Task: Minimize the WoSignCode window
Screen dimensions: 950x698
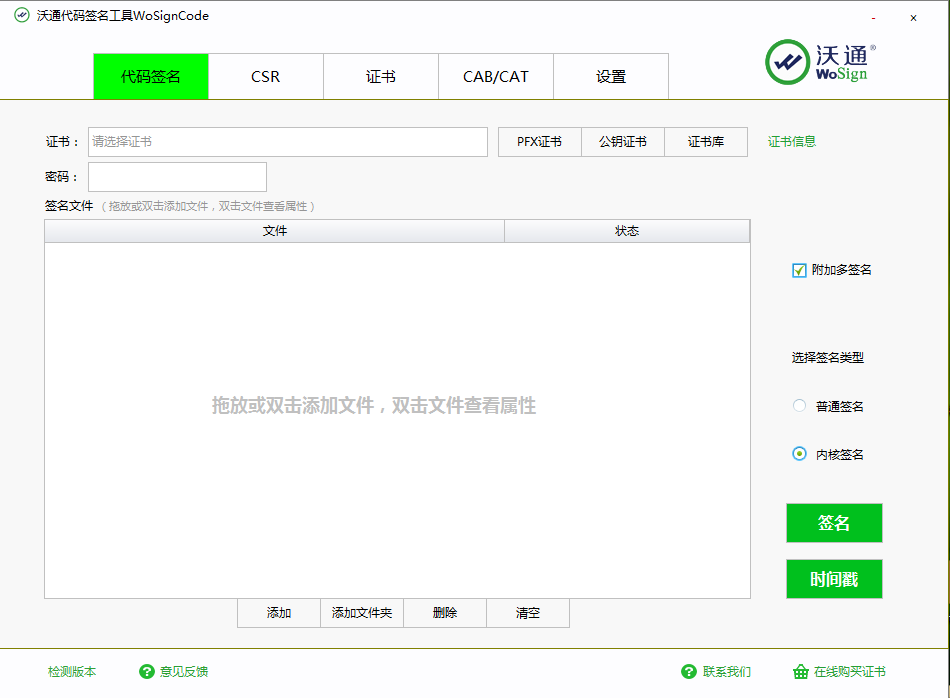Action: click(x=873, y=18)
